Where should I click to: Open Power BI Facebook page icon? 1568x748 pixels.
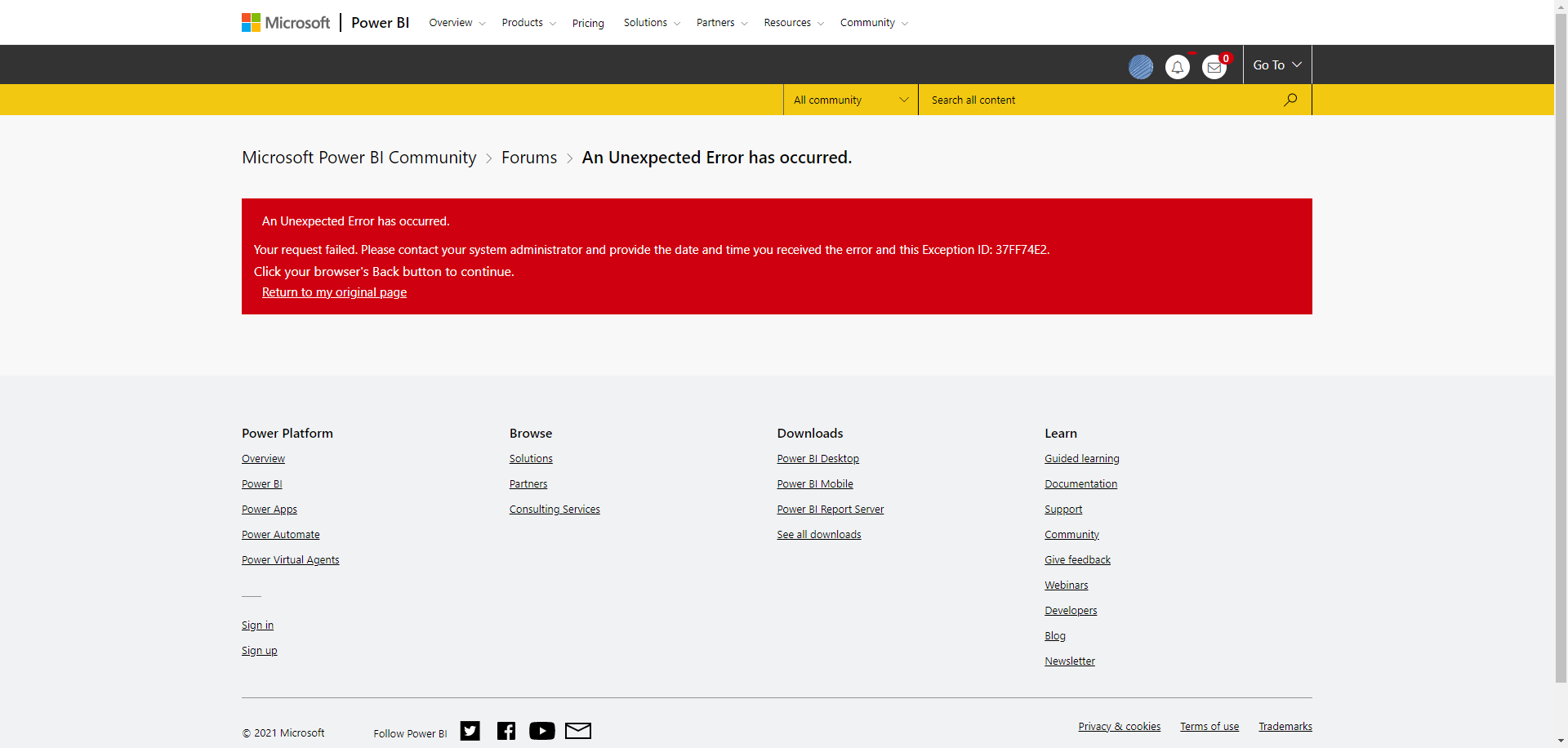(x=506, y=731)
